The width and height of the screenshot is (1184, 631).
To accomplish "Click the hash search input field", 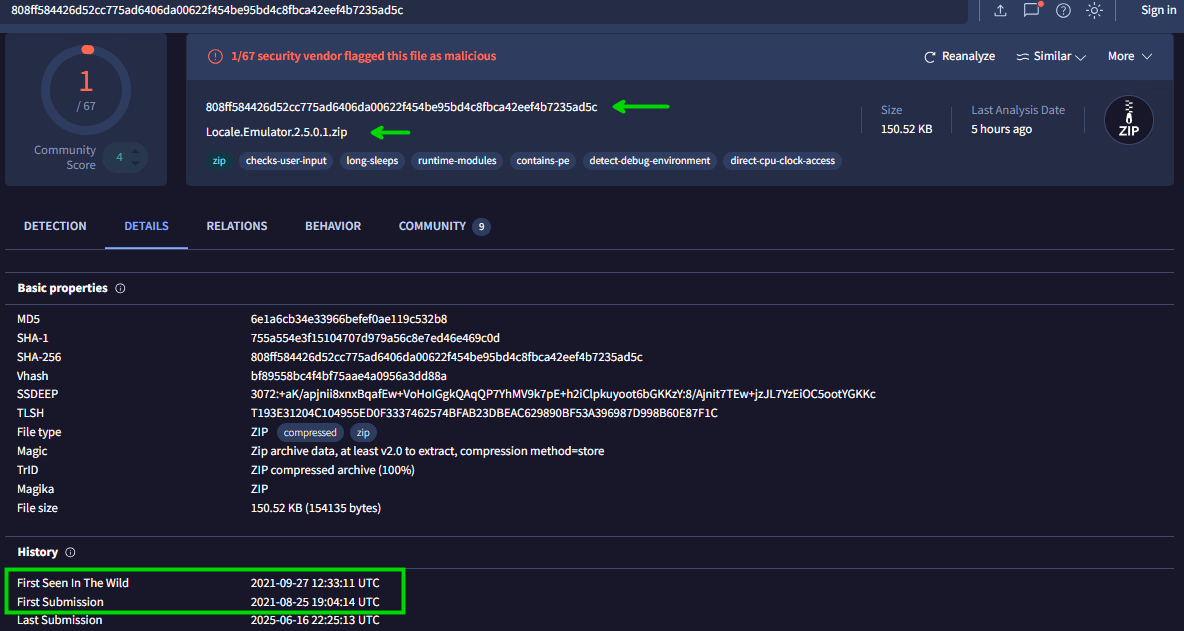I will point(480,10).
